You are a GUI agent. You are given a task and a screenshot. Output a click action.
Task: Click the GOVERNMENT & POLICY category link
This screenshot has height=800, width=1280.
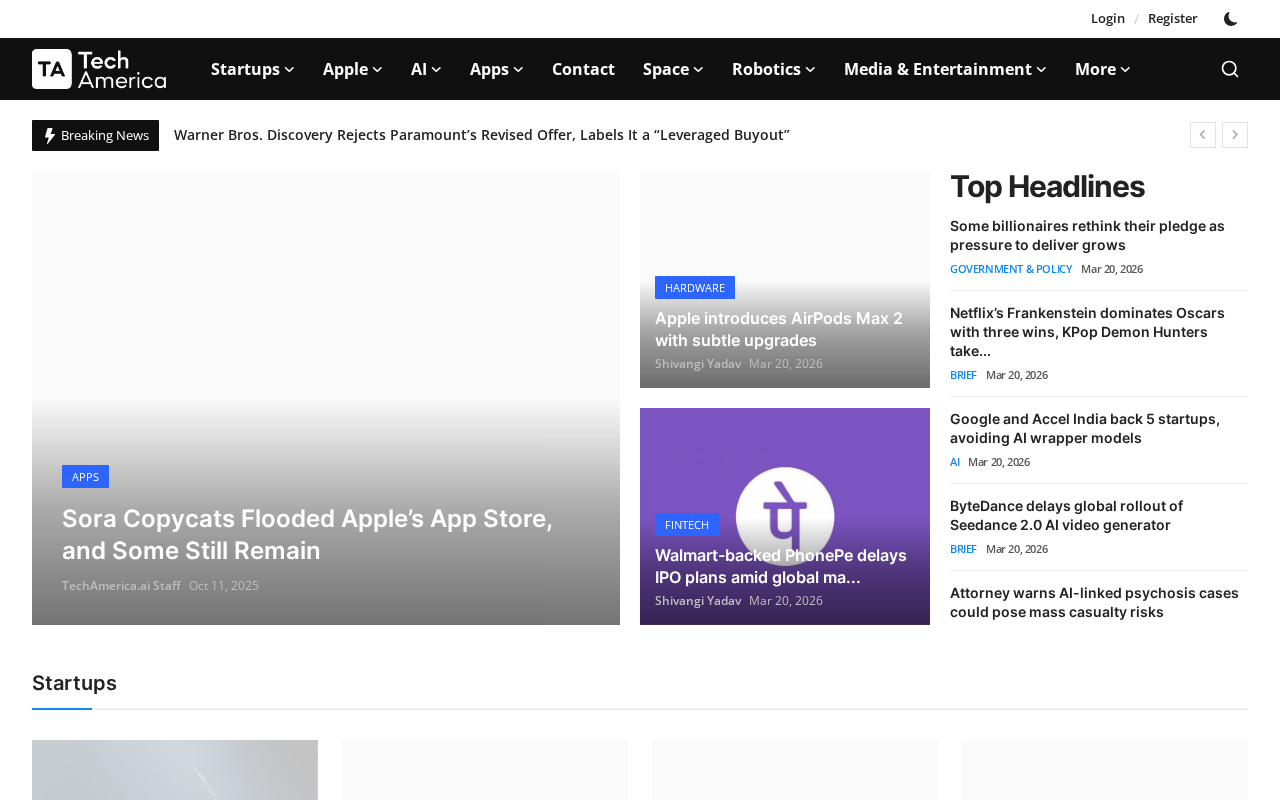point(1011,269)
